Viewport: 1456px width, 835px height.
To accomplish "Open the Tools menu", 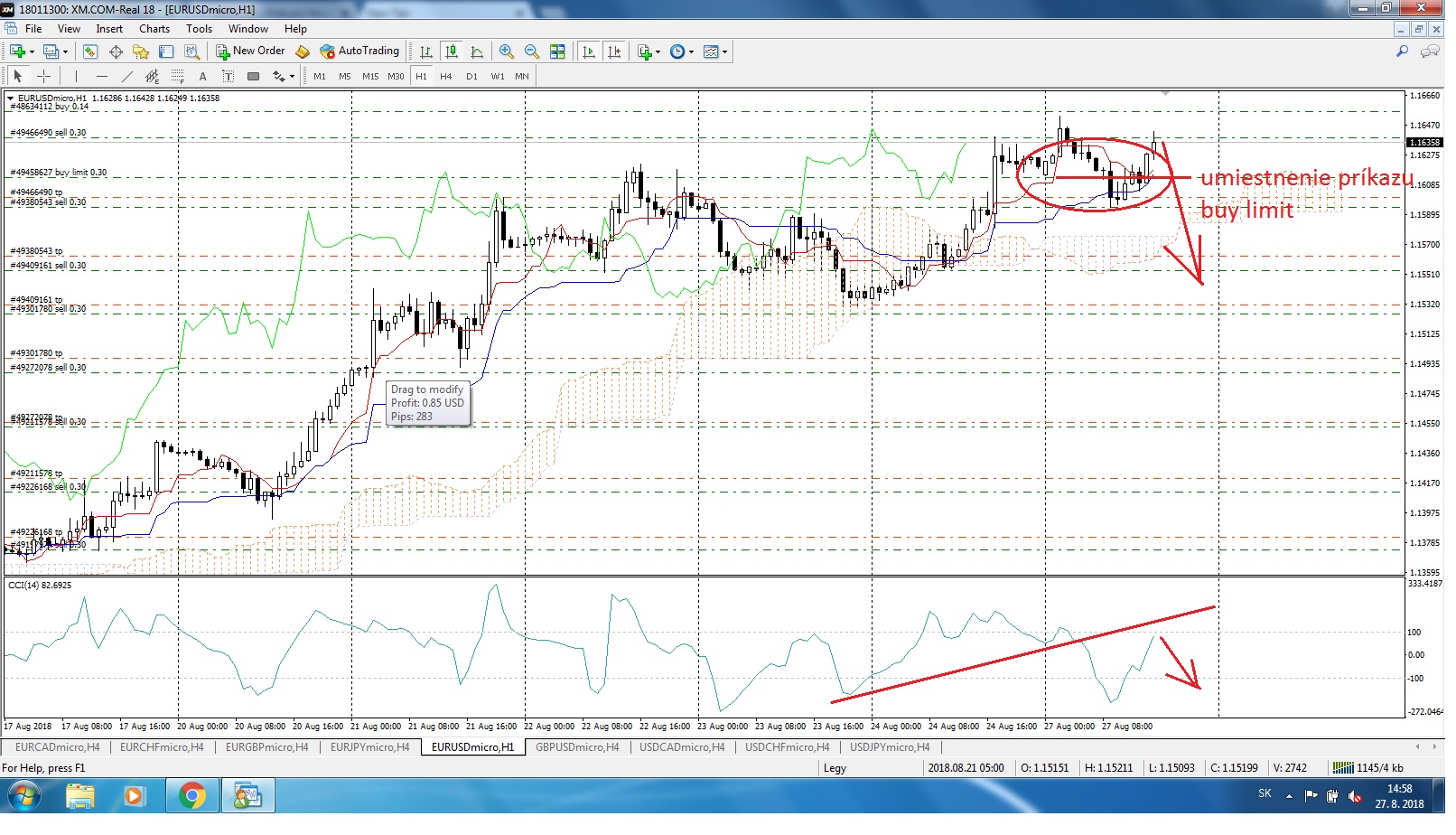I will [200, 29].
